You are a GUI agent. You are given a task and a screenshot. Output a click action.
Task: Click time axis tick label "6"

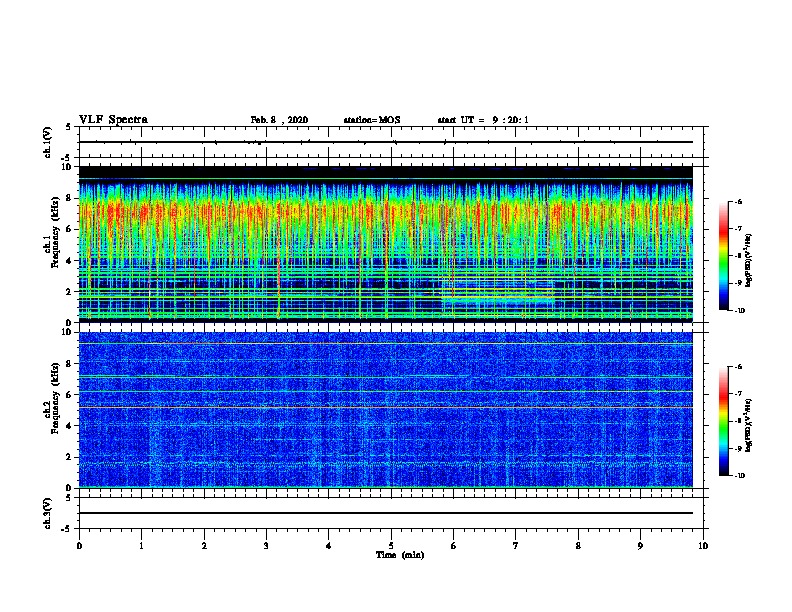(454, 546)
